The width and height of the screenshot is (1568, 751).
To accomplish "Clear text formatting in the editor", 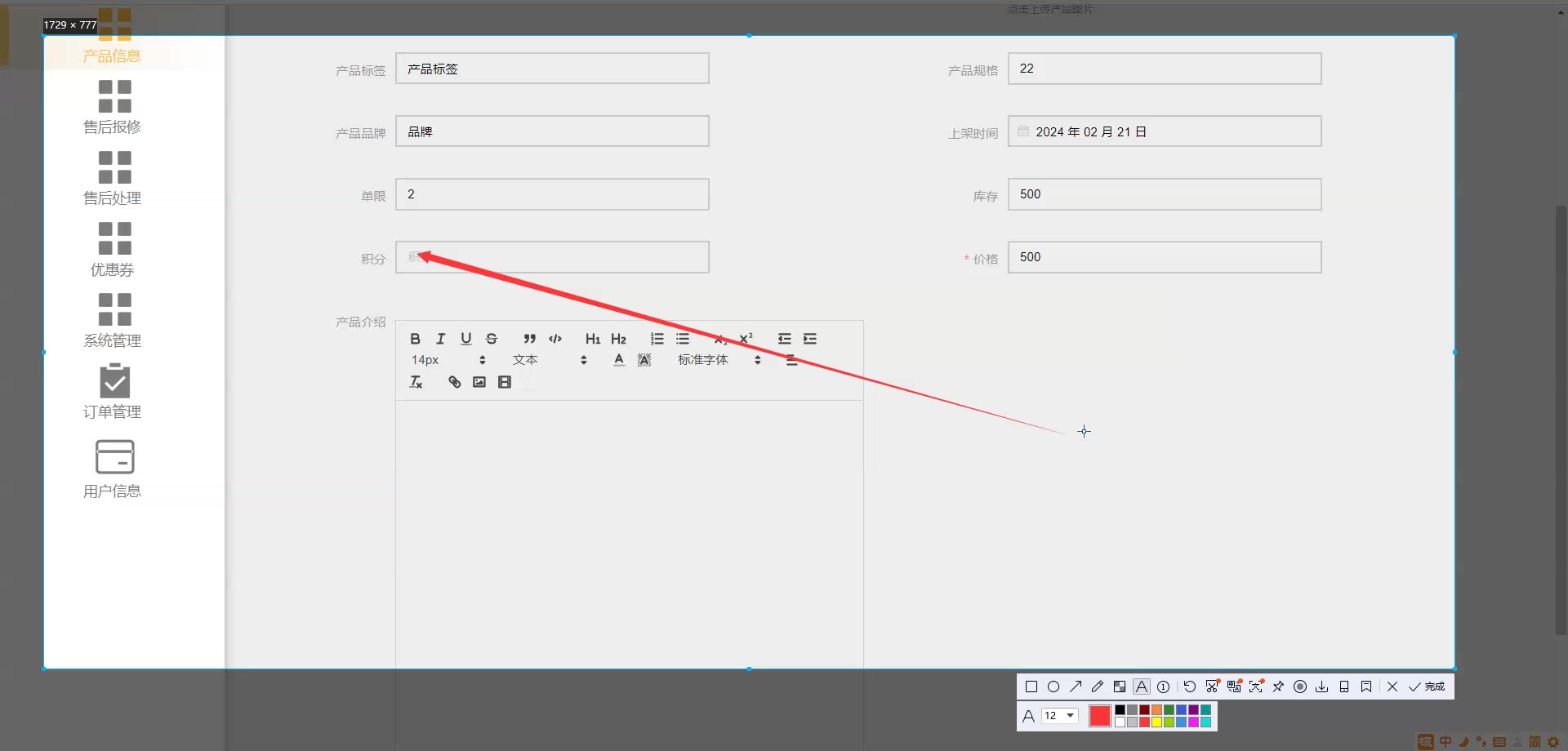I will coord(416,382).
